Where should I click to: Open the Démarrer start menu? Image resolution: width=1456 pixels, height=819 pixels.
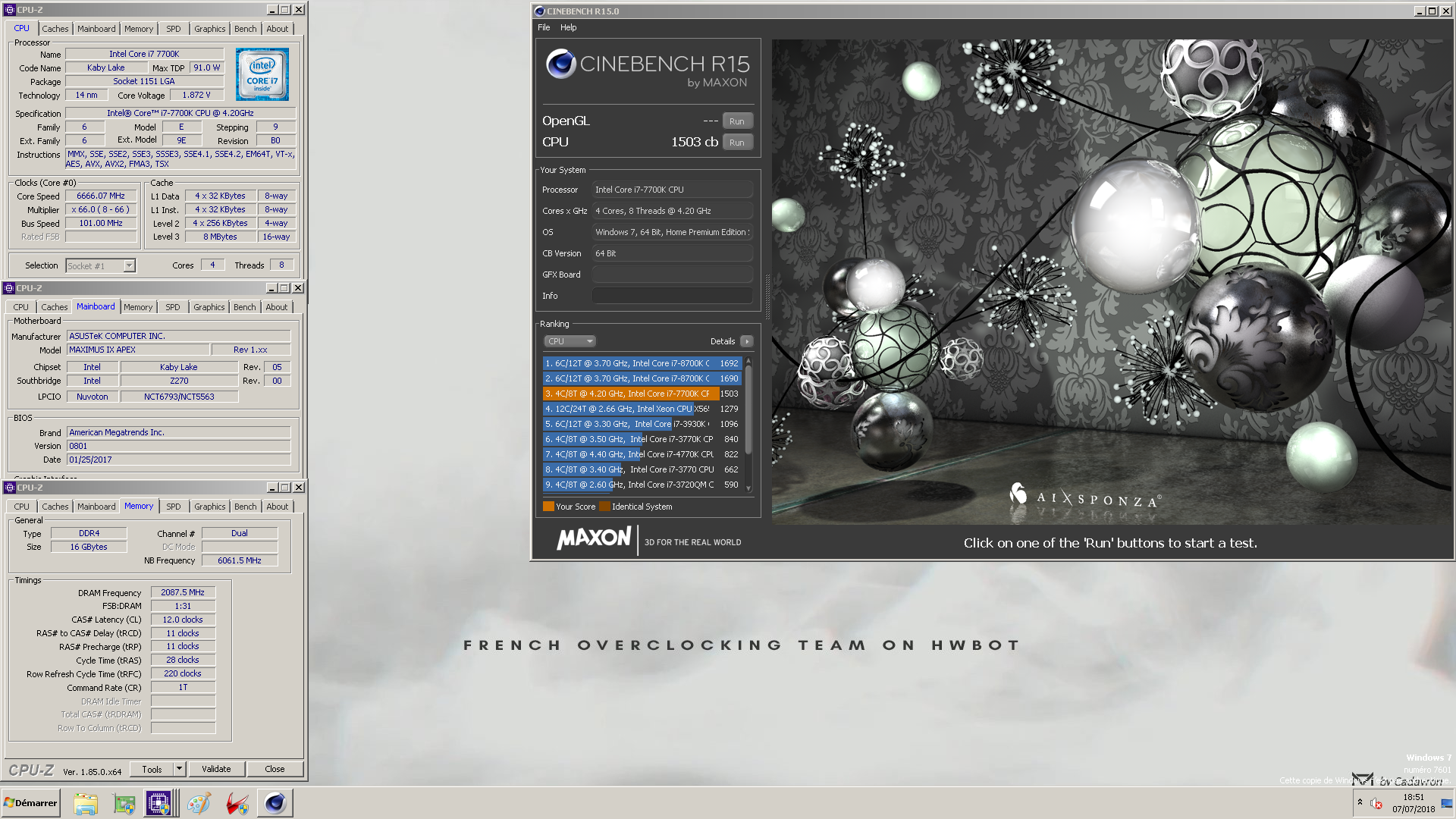[30, 803]
